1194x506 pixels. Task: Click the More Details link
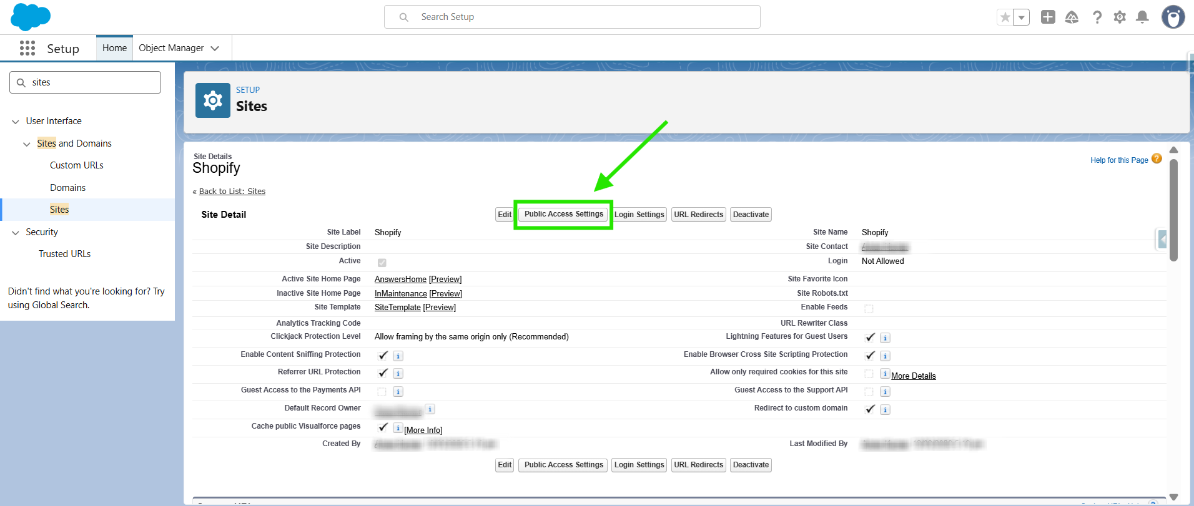914,376
